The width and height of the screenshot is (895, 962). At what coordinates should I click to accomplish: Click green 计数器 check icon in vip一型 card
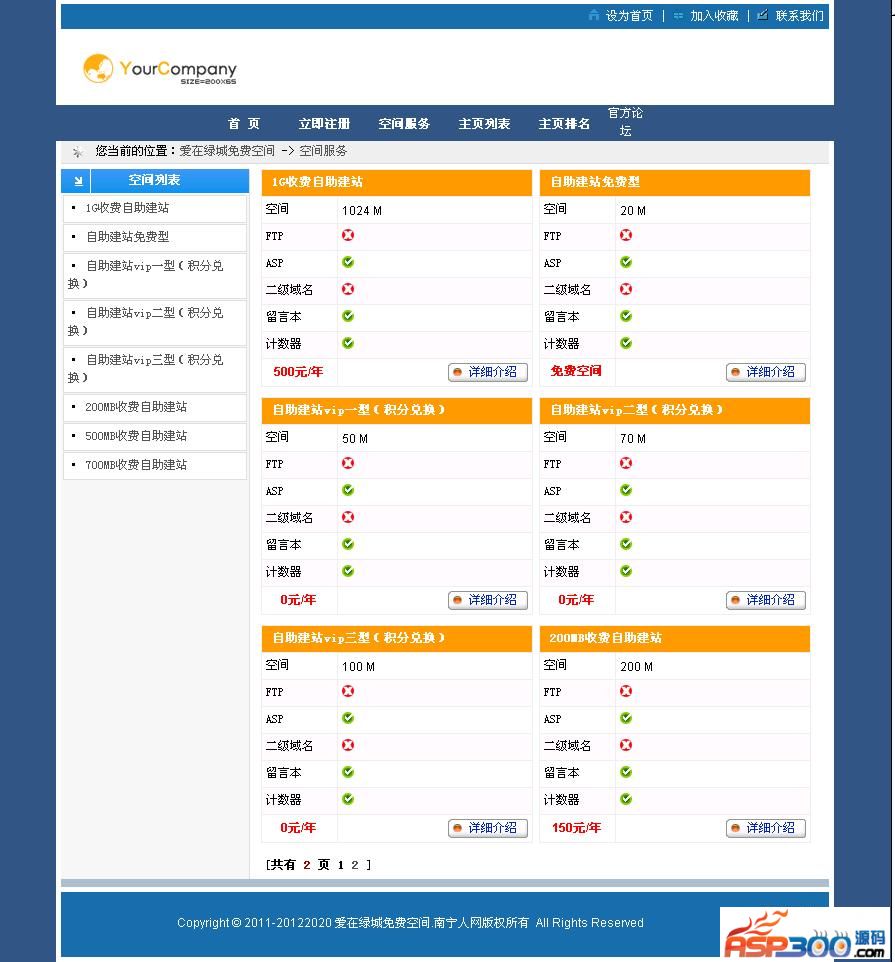tap(348, 571)
